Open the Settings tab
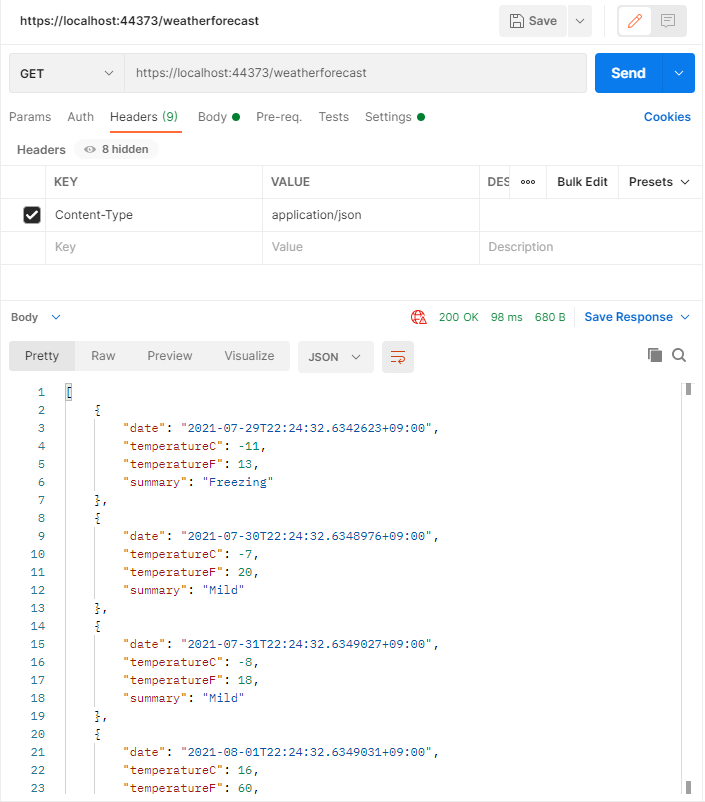Screen dimensions: 705x802 pos(394,117)
